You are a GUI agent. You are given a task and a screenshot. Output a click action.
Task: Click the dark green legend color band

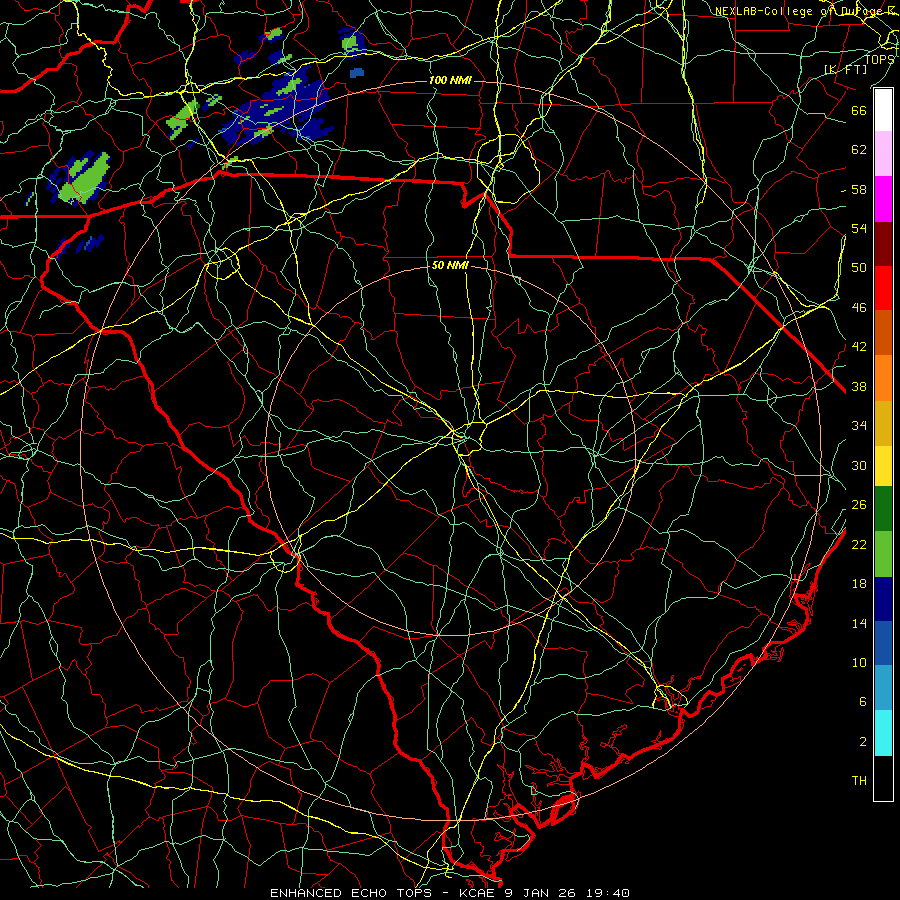click(x=883, y=509)
